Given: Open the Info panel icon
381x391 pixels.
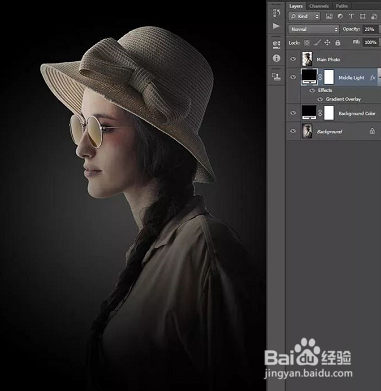Looking at the screenshot, I should (x=276, y=58).
